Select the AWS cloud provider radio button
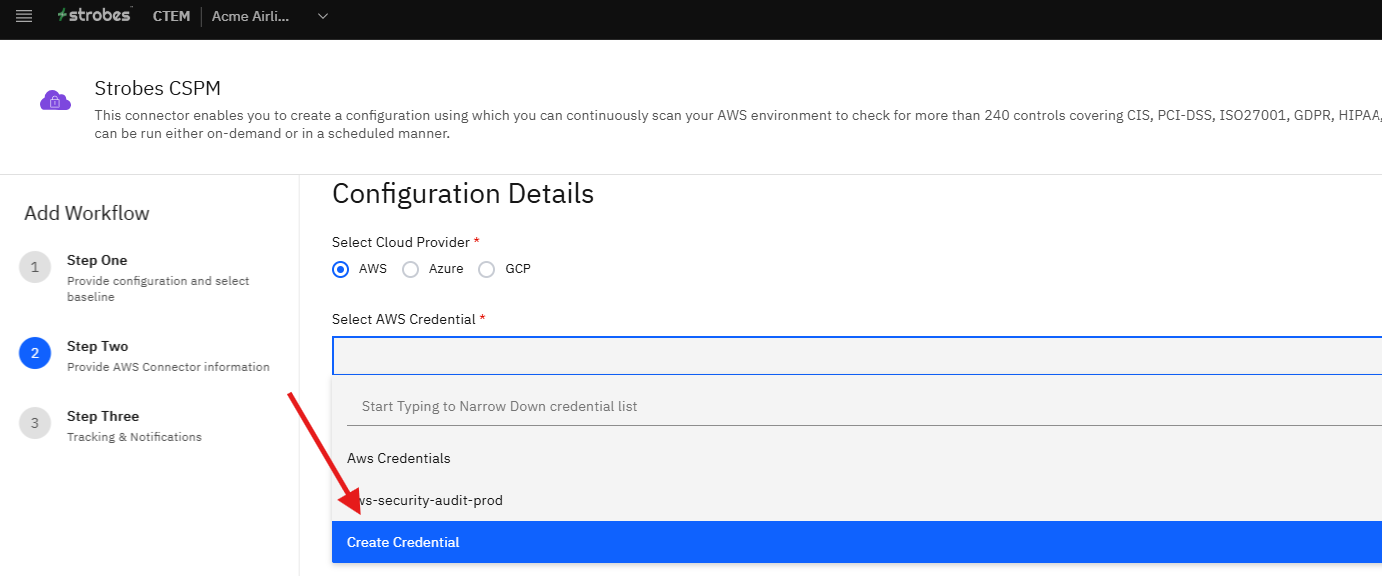The width and height of the screenshot is (1382, 576). pyautogui.click(x=341, y=269)
